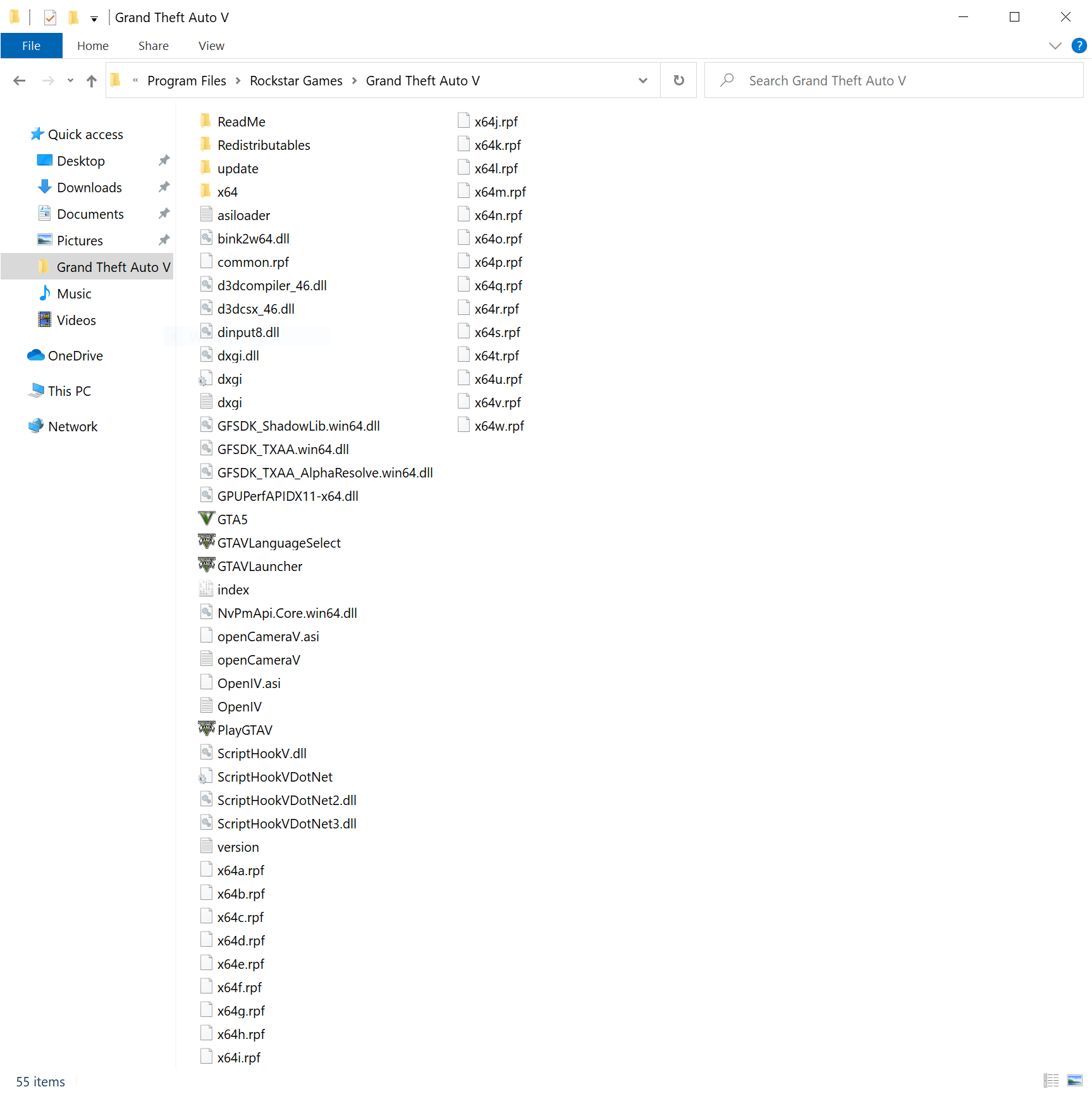This screenshot has height=1094, width=1092.
Task: Click the asiloader text file icon
Action: pos(206,215)
